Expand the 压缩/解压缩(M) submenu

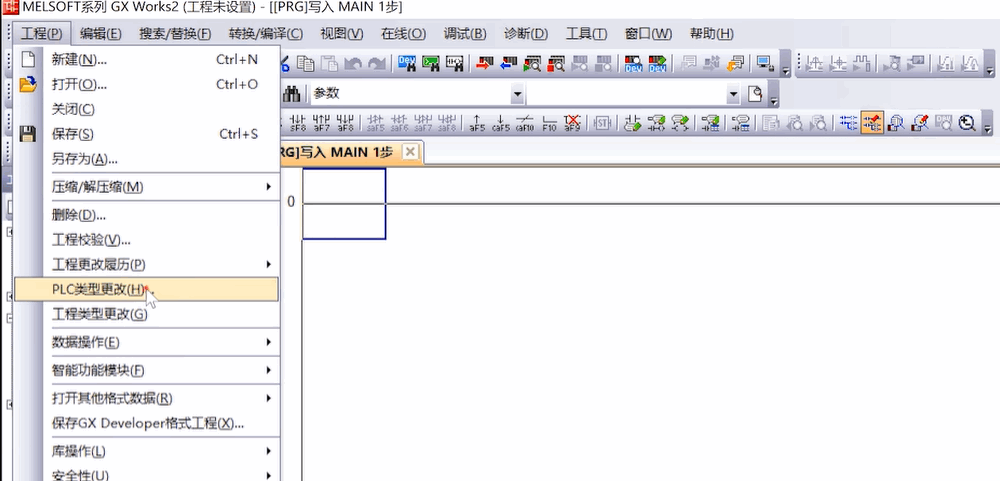click(x=269, y=187)
